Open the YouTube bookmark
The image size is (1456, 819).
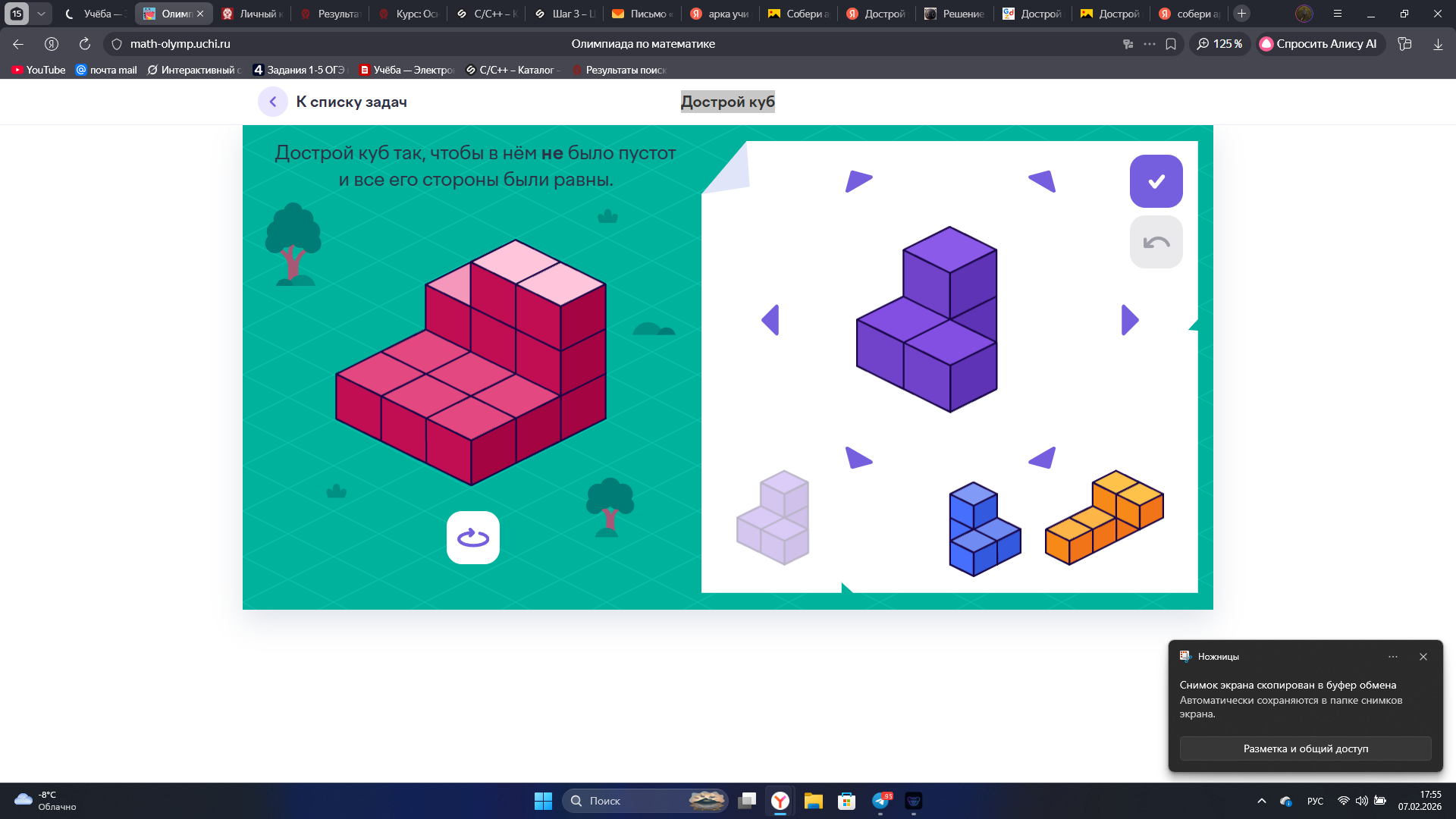(x=39, y=70)
